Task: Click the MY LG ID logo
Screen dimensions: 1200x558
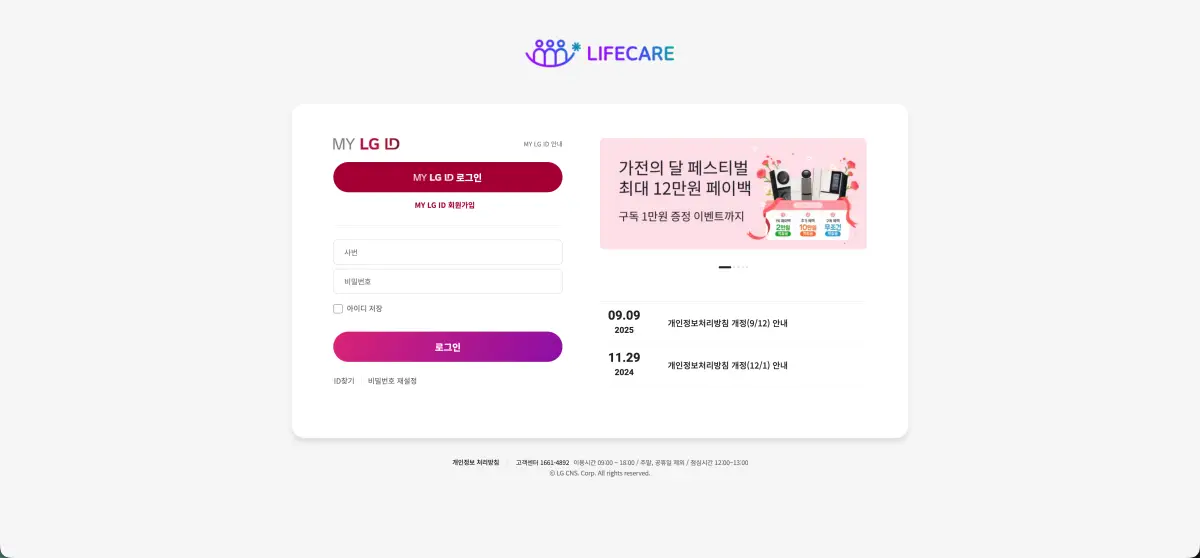Action: point(366,144)
